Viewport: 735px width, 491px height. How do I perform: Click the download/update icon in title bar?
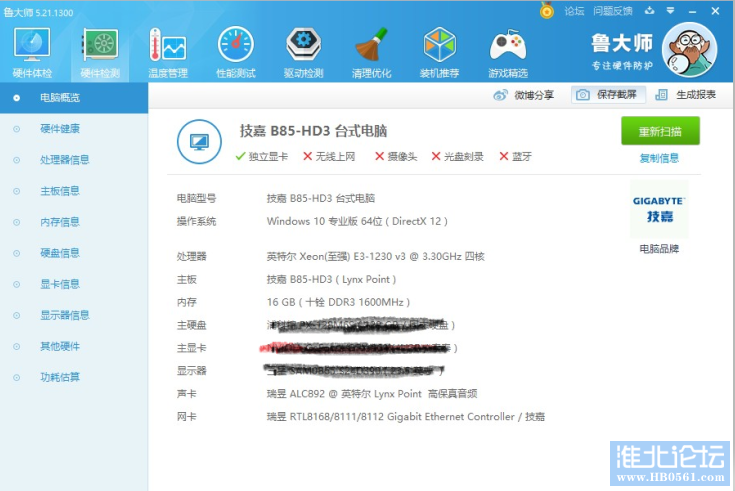pos(650,11)
